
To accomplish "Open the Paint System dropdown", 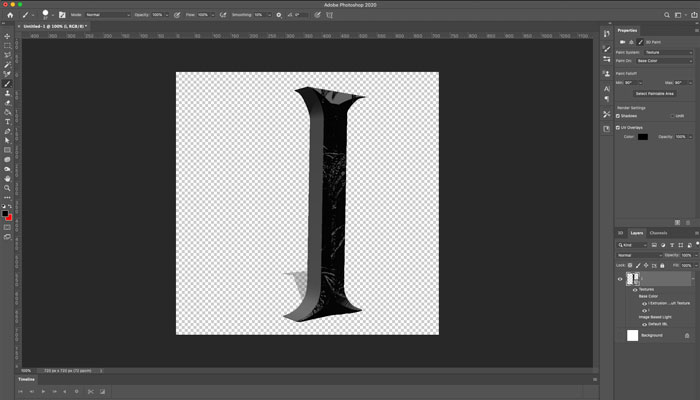I will click(666, 52).
